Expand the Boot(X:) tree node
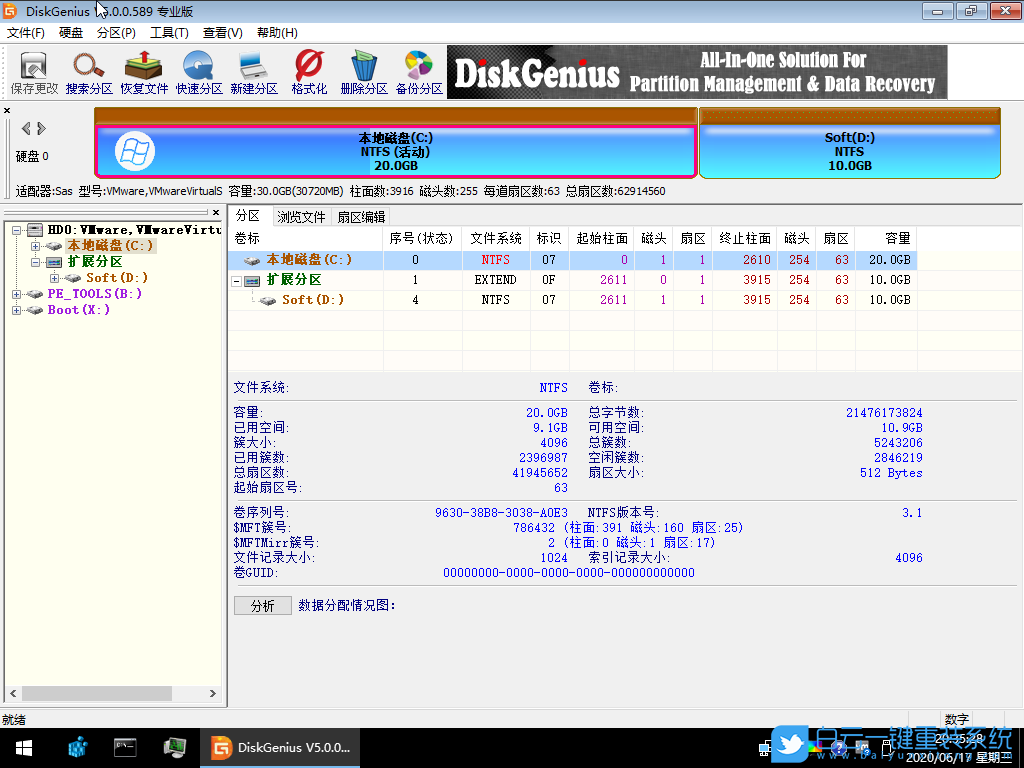The height and width of the screenshot is (768, 1024). click(17, 310)
